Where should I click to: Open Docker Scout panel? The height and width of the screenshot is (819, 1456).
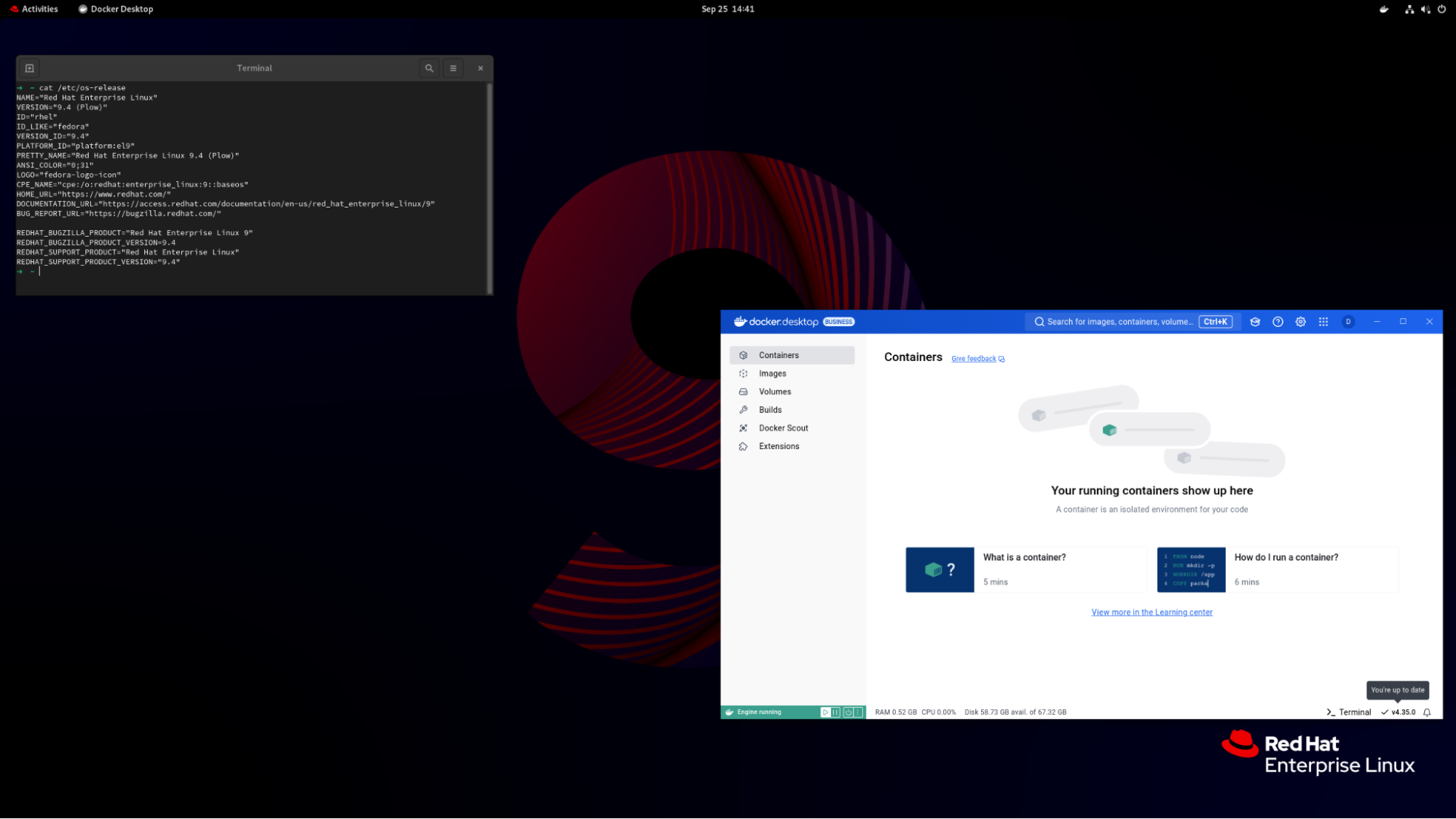tap(784, 427)
